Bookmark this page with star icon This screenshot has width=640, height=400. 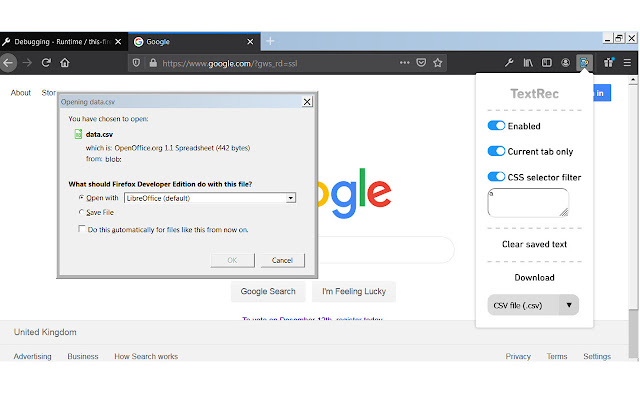pos(439,62)
